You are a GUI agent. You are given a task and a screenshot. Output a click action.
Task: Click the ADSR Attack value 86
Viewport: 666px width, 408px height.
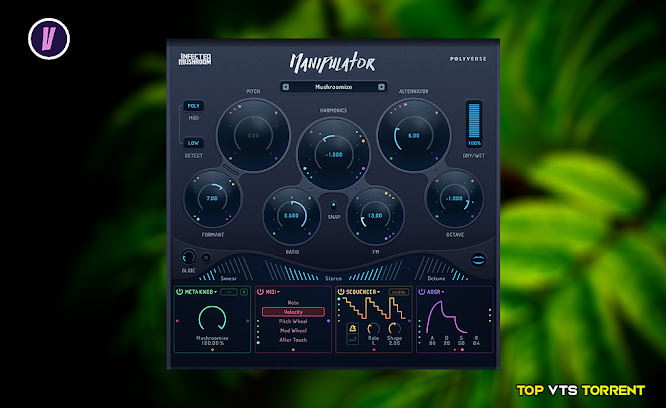coord(432,343)
